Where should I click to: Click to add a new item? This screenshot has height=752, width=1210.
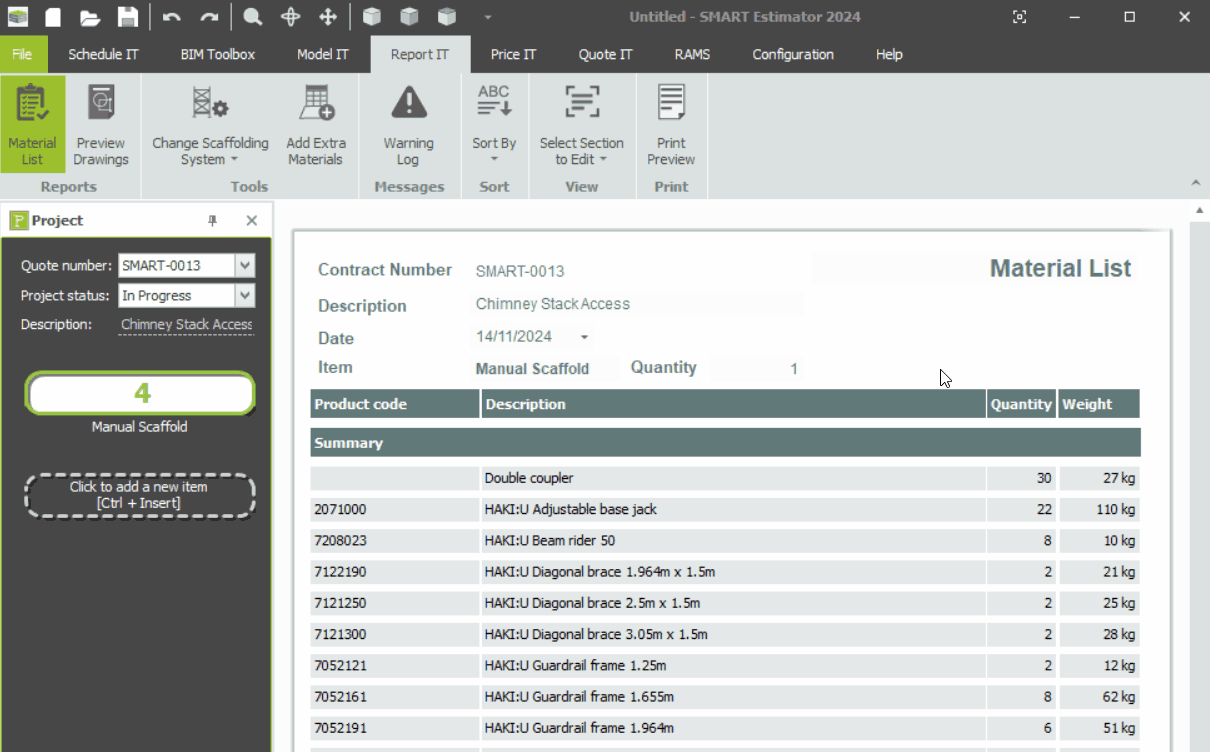pyautogui.click(x=140, y=495)
